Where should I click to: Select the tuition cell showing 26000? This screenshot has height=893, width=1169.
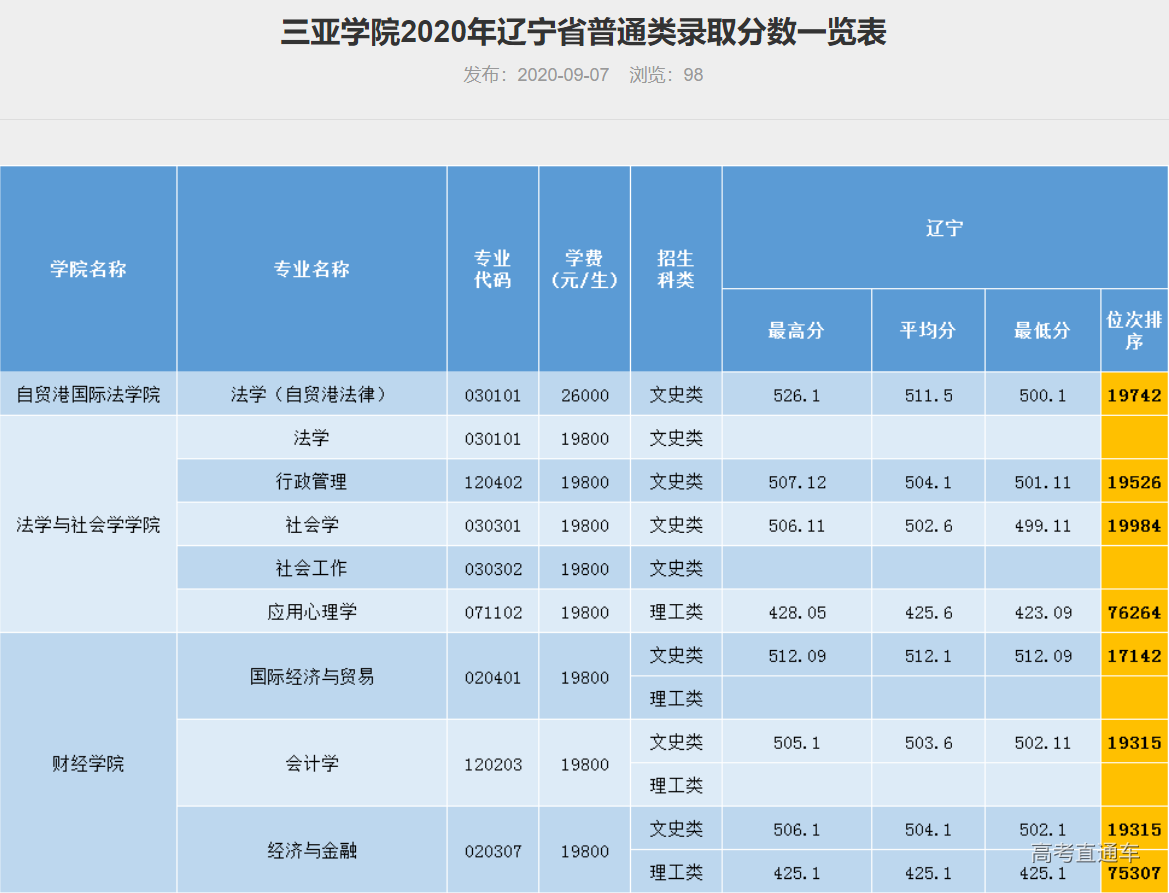584,395
